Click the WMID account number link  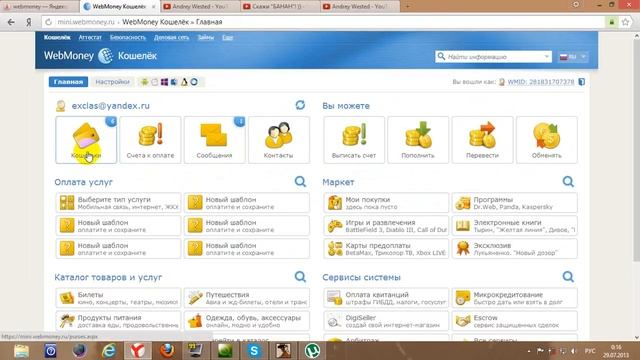[x=541, y=82]
